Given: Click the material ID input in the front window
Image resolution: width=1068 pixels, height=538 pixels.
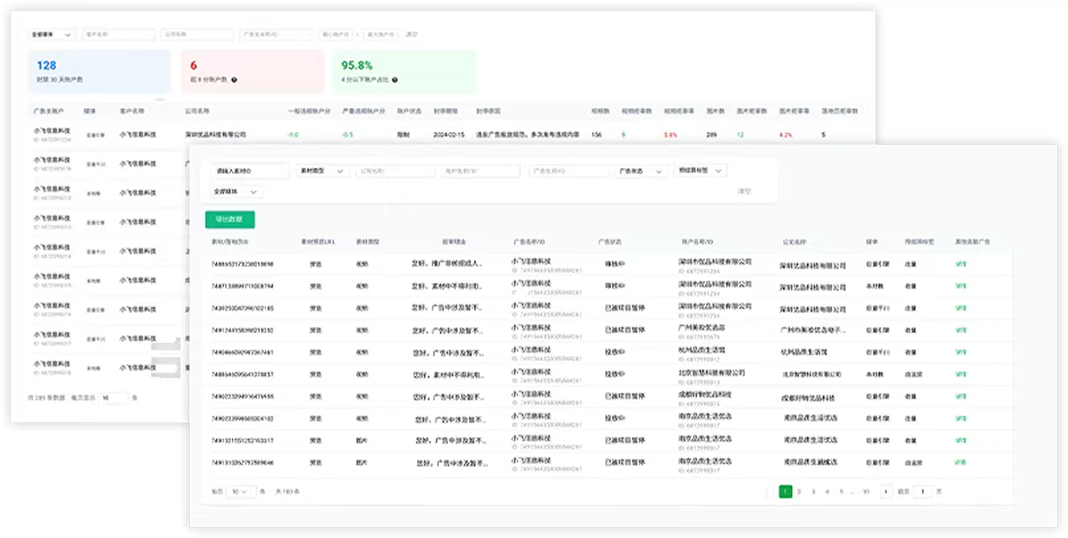Looking at the screenshot, I should coord(249,172).
